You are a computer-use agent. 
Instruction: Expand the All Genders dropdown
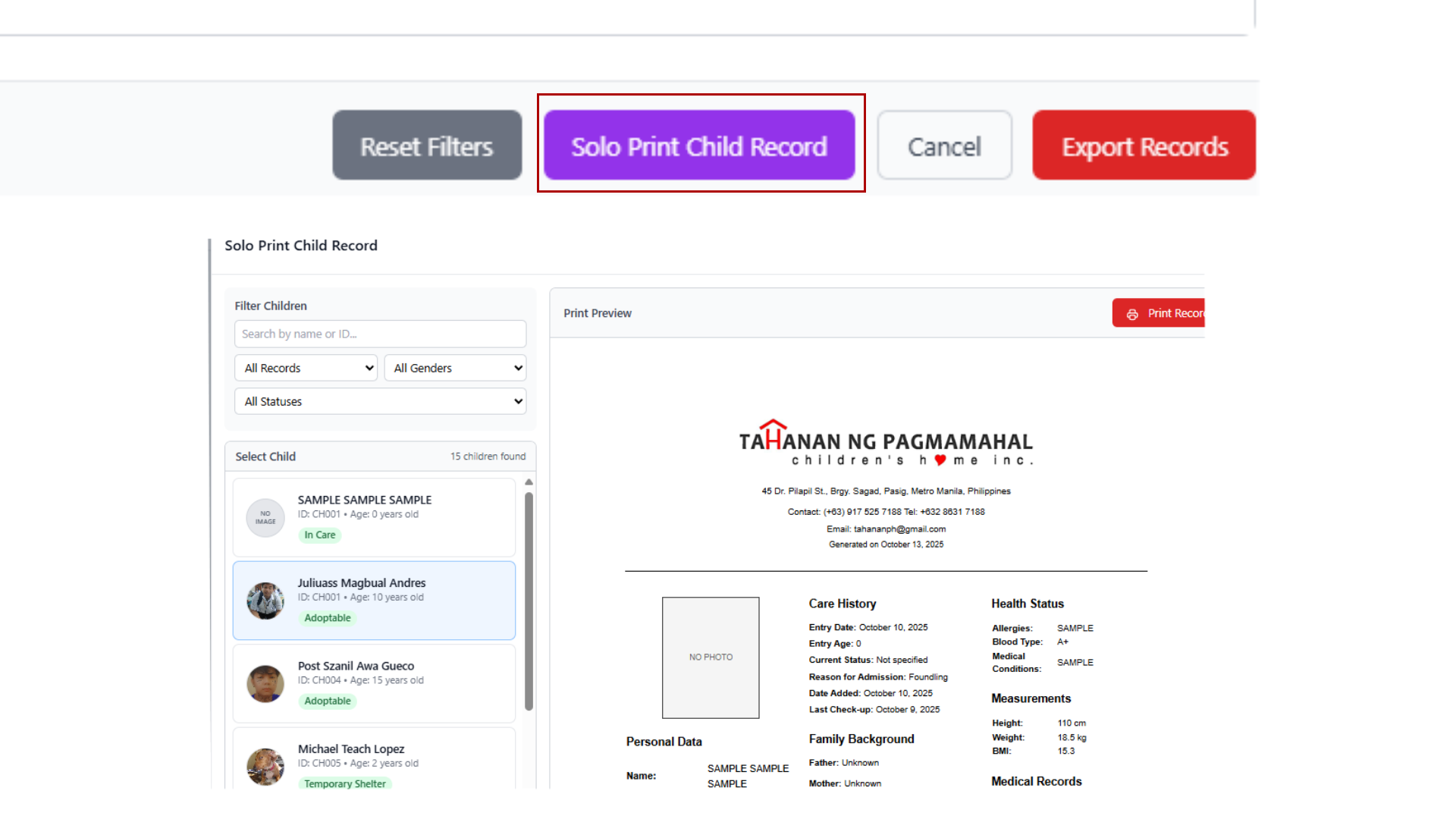pyautogui.click(x=455, y=368)
